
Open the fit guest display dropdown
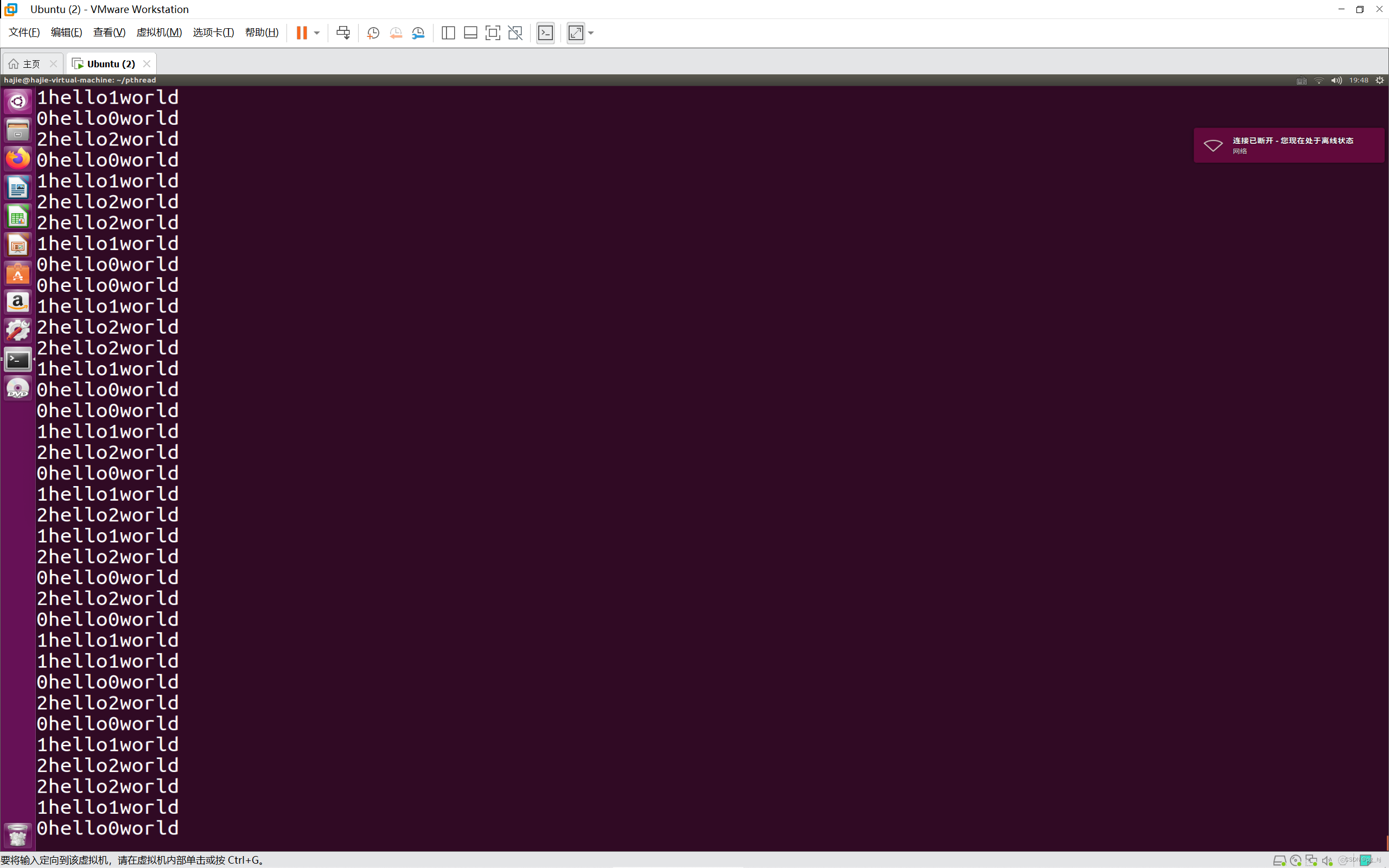click(591, 33)
